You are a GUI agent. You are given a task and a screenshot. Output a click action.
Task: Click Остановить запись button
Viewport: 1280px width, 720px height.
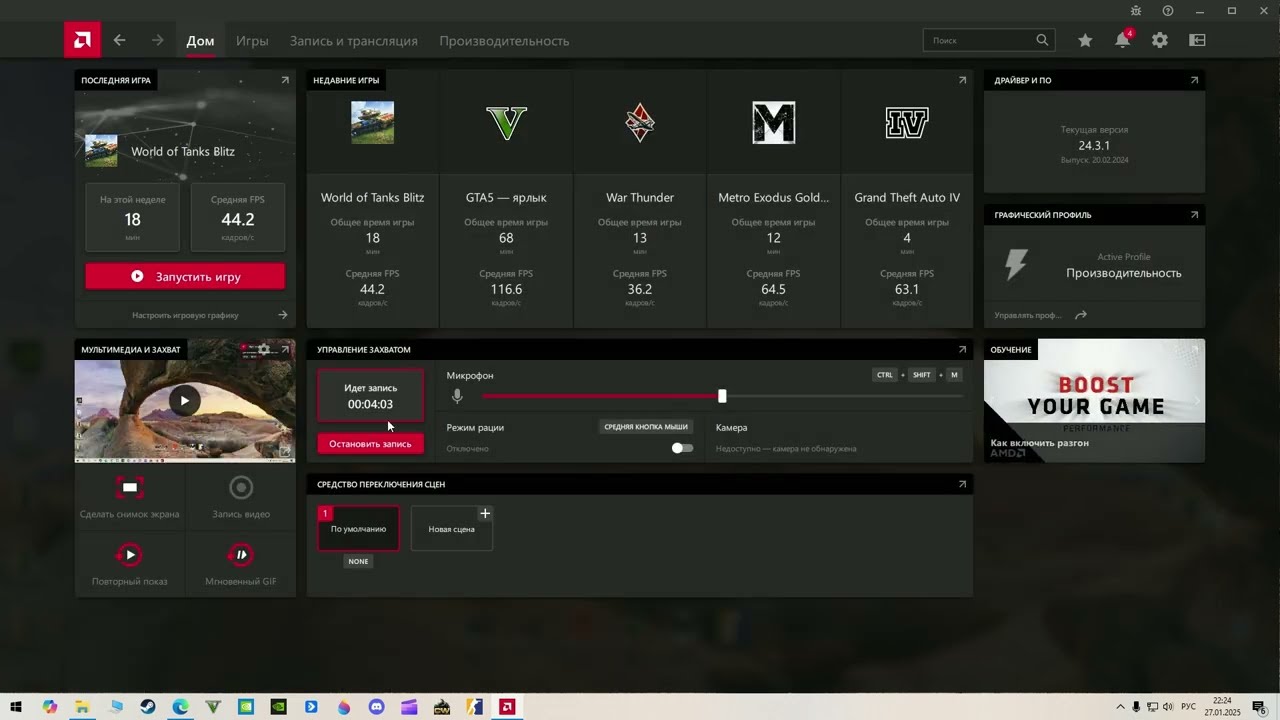[x=370, y=443]
